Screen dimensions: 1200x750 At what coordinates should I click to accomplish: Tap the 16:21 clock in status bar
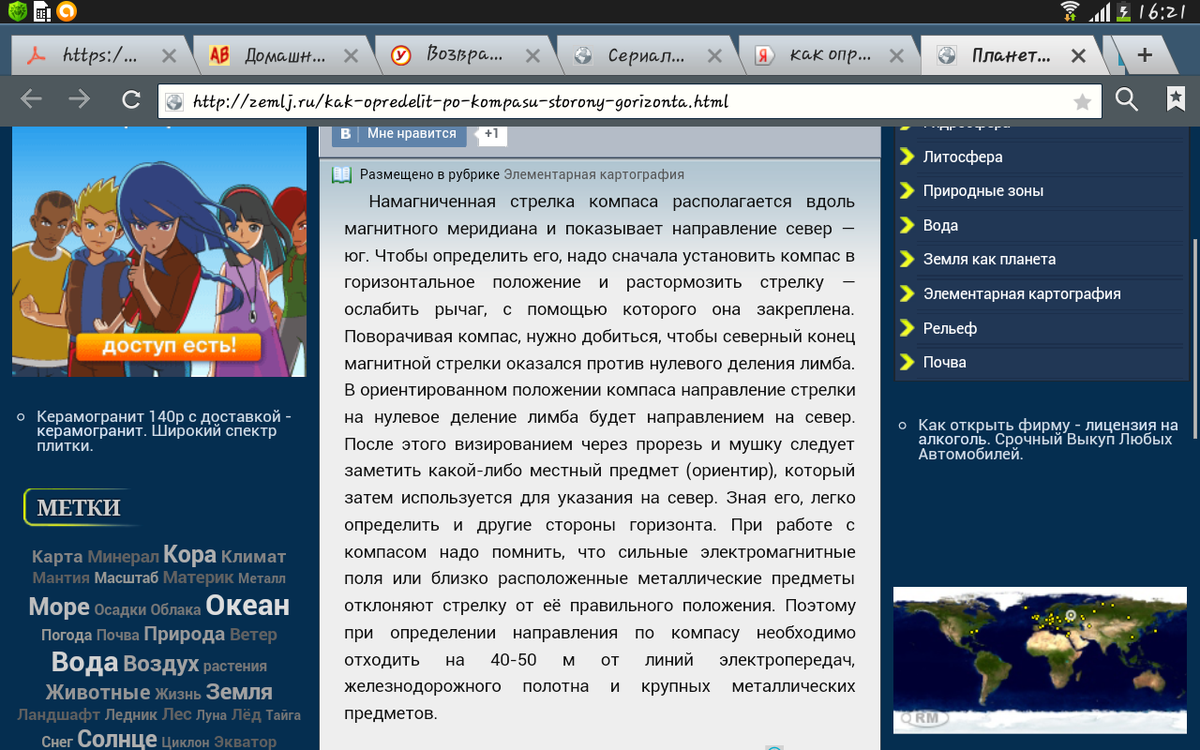(x=1164, y=12)
